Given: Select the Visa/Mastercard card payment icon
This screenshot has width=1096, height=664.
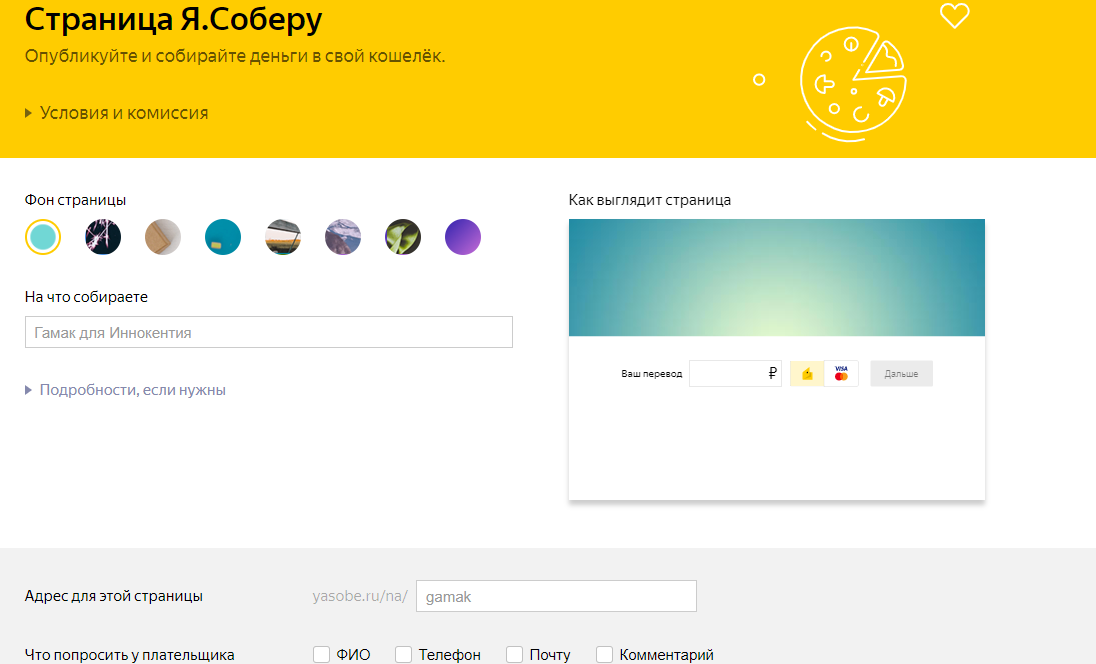Looking at the screenshot, I should (x=842, y=373).
